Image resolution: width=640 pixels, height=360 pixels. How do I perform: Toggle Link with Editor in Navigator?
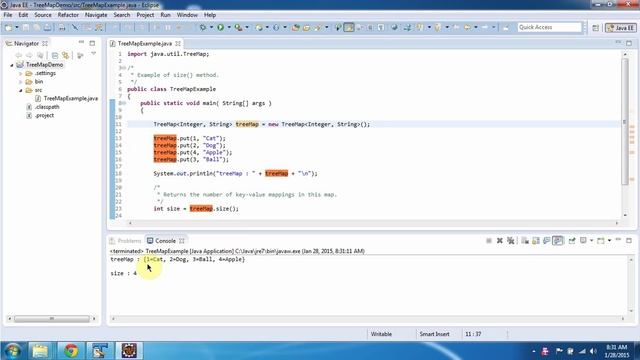[x=65, y=55]
